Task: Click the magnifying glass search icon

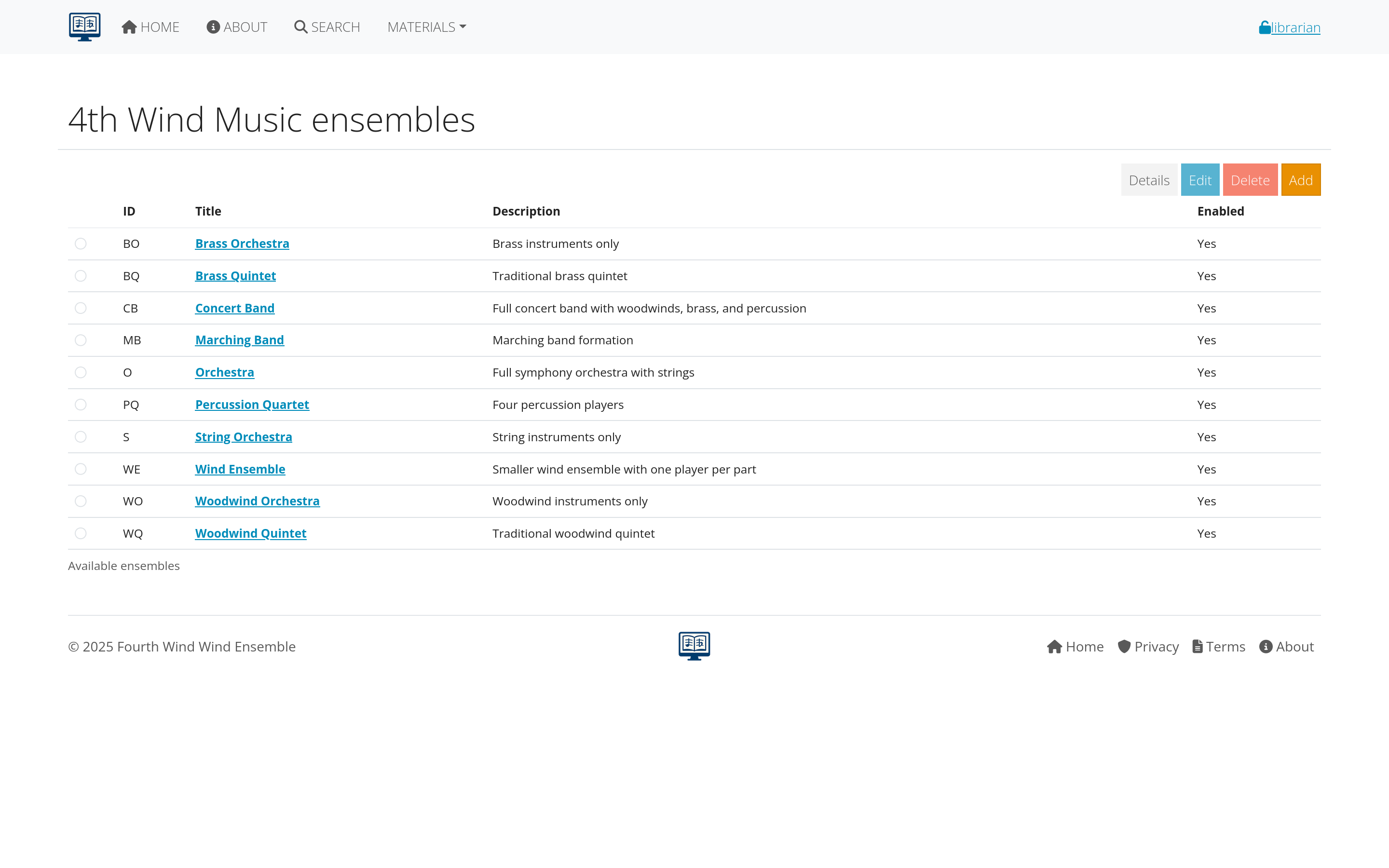Action: [300, 27]
